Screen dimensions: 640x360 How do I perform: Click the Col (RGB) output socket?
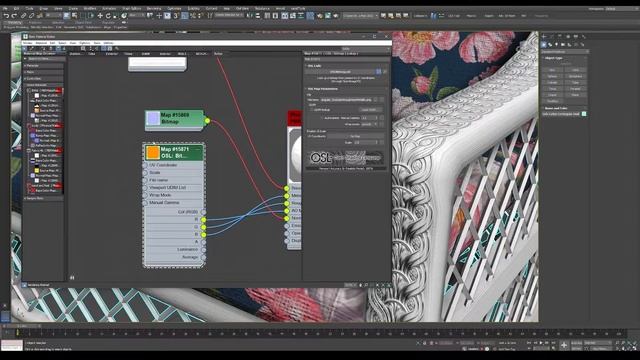[x=203, y=212]
